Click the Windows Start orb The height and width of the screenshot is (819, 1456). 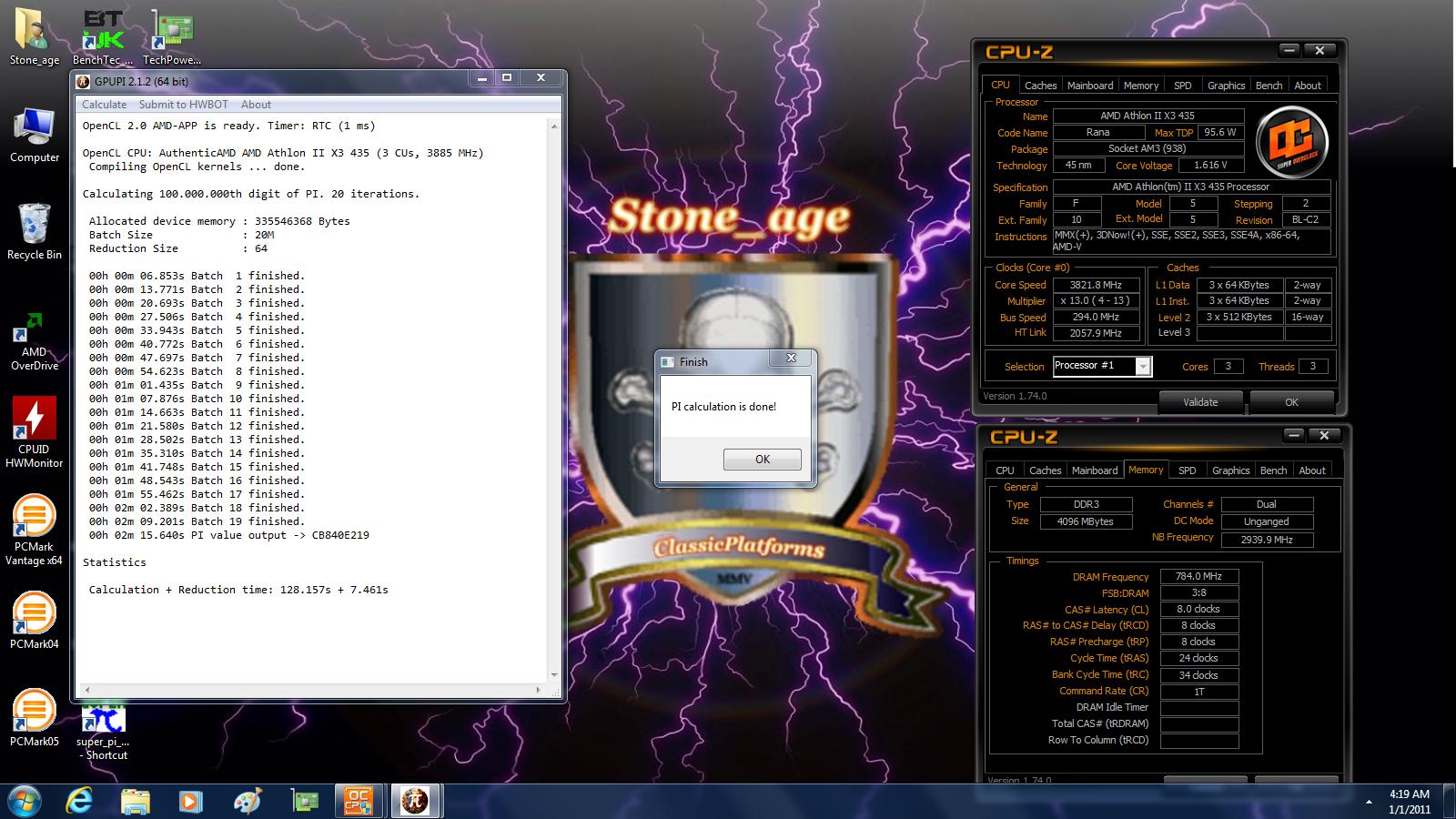pos(23,801)
